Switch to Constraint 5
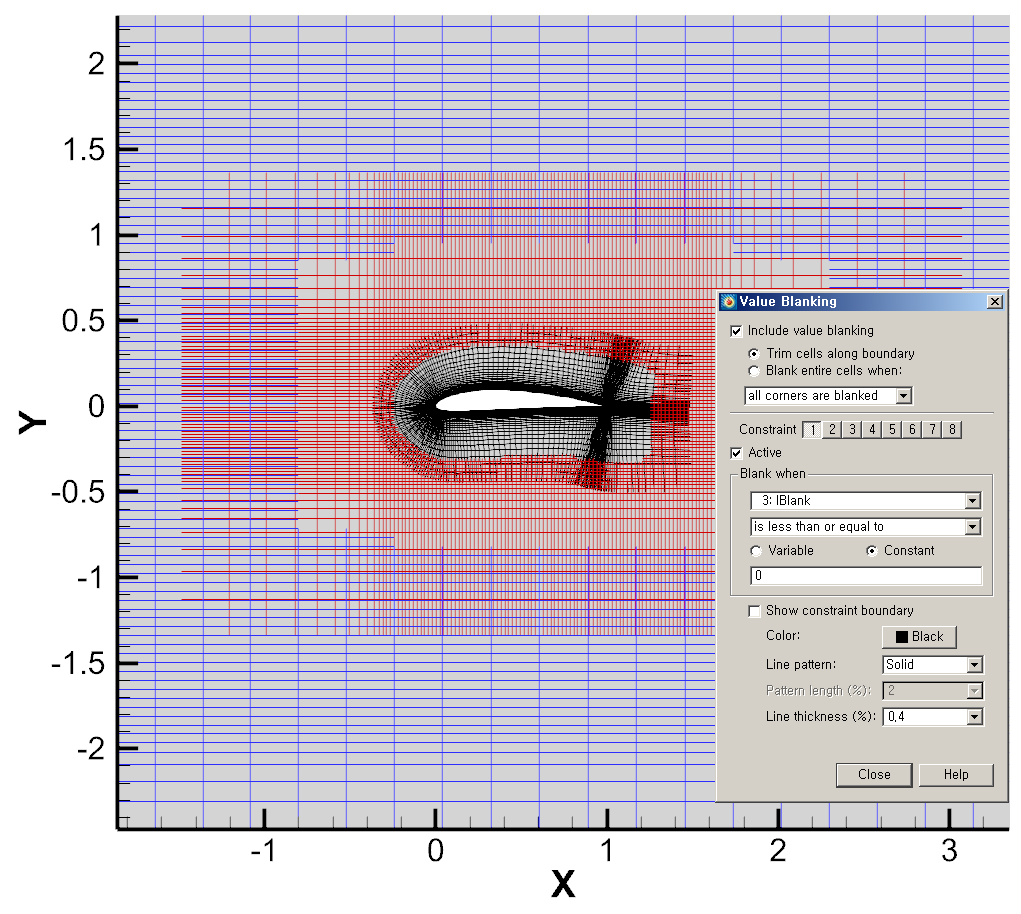The image size is (1021, 914). click(890, 429)
